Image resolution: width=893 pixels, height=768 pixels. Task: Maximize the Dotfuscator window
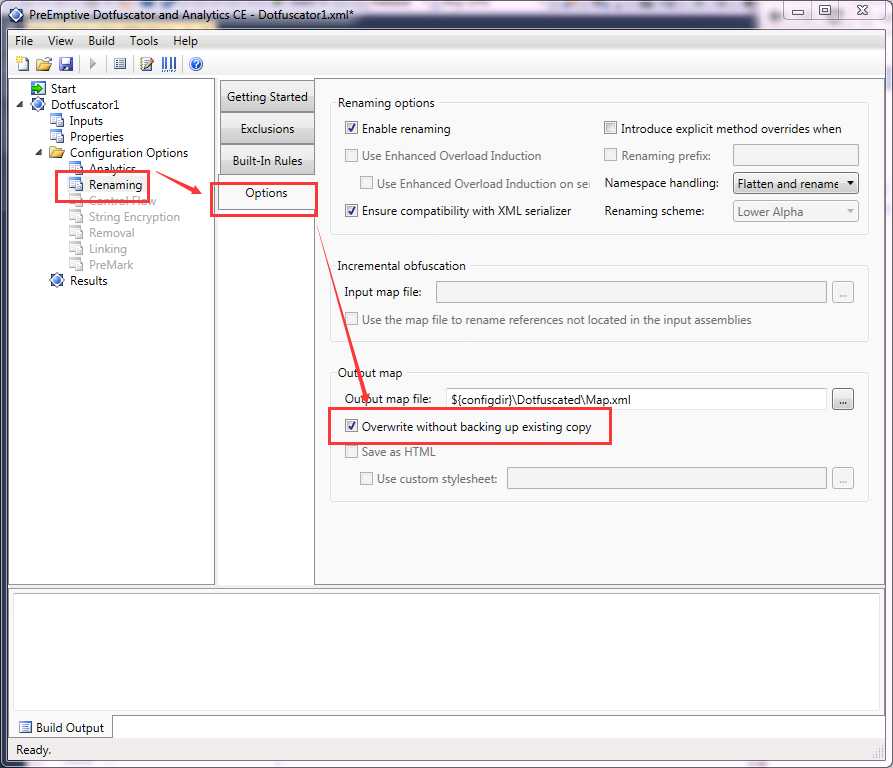click(x=825, y=10)
